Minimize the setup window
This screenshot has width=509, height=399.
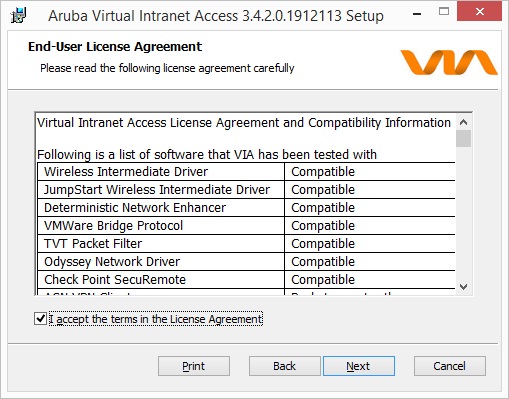click(417, 14)
